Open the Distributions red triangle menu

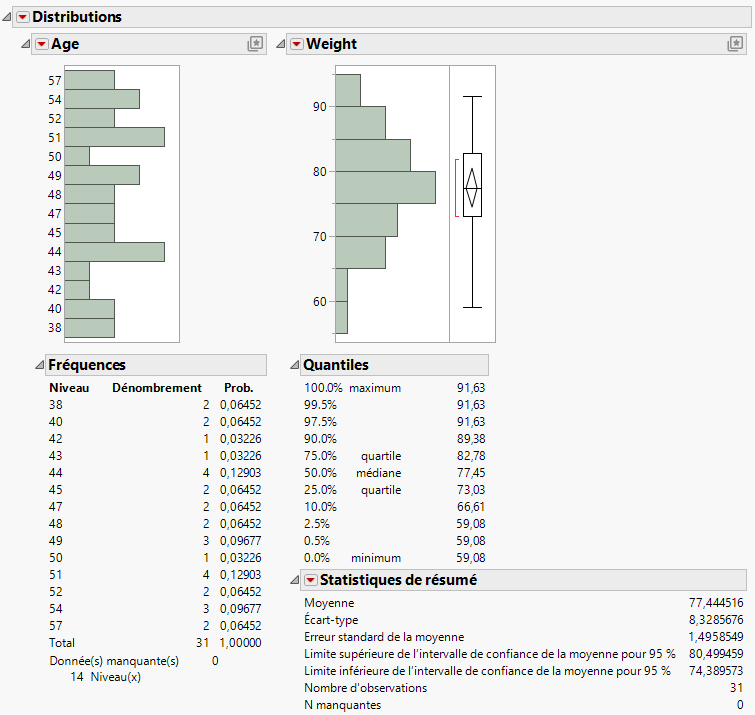pyautogui.click(x=22, y=17)
